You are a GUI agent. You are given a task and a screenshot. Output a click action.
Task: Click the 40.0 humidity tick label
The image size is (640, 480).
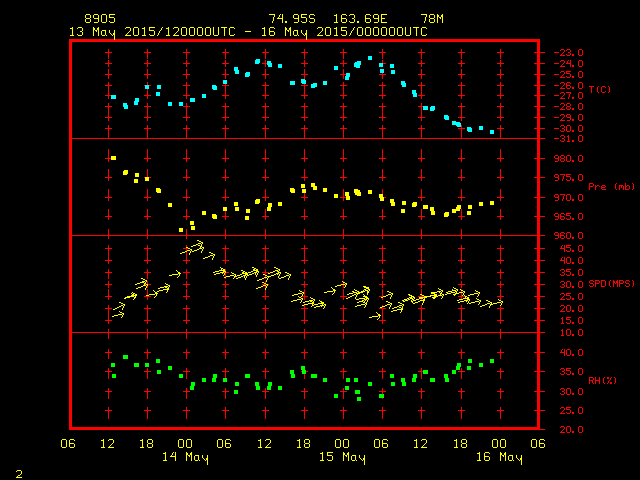point(571,353)
